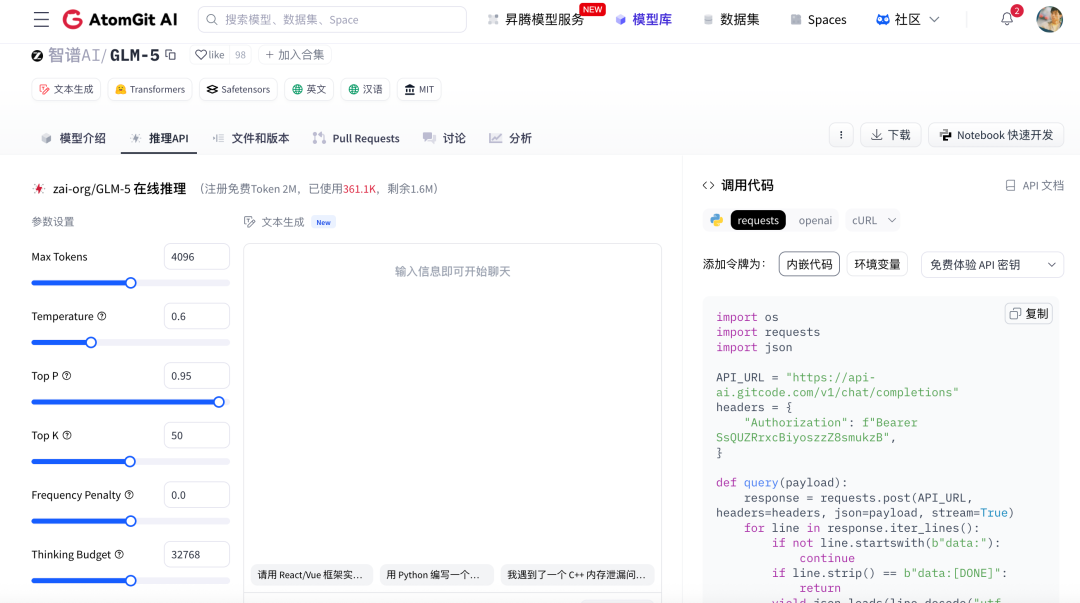Go to 数据集 in the navigation
Image resolution: width=1080 pixels, height=603 pixels.
tap(731, 19)
